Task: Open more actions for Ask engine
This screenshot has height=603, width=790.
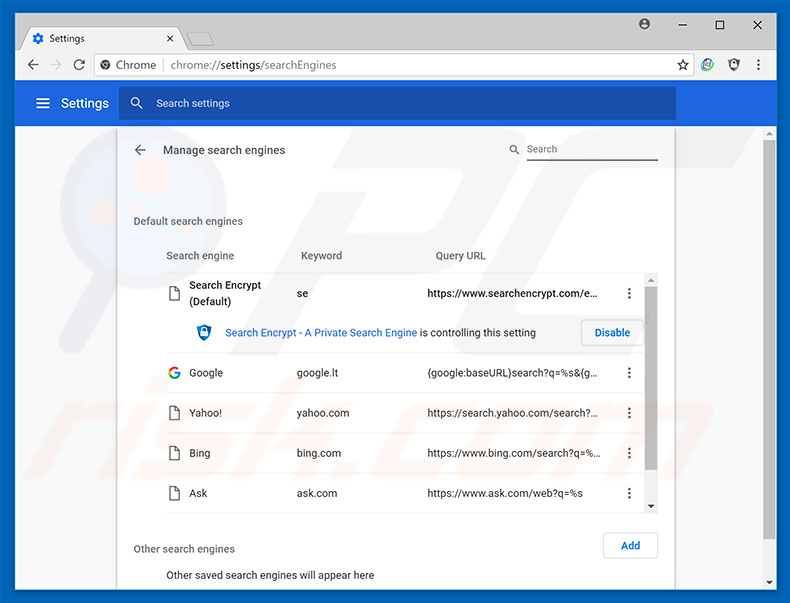Action: tap(629, 493)
